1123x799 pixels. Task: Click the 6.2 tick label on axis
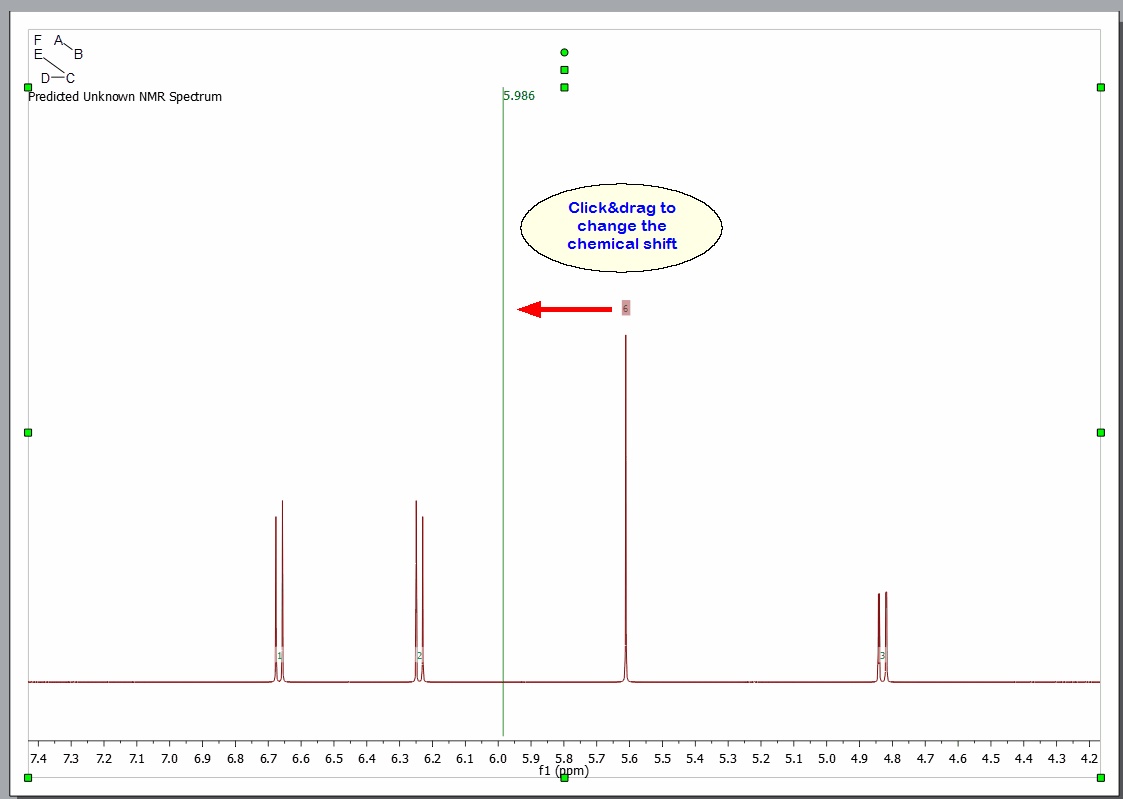[433, 757]
